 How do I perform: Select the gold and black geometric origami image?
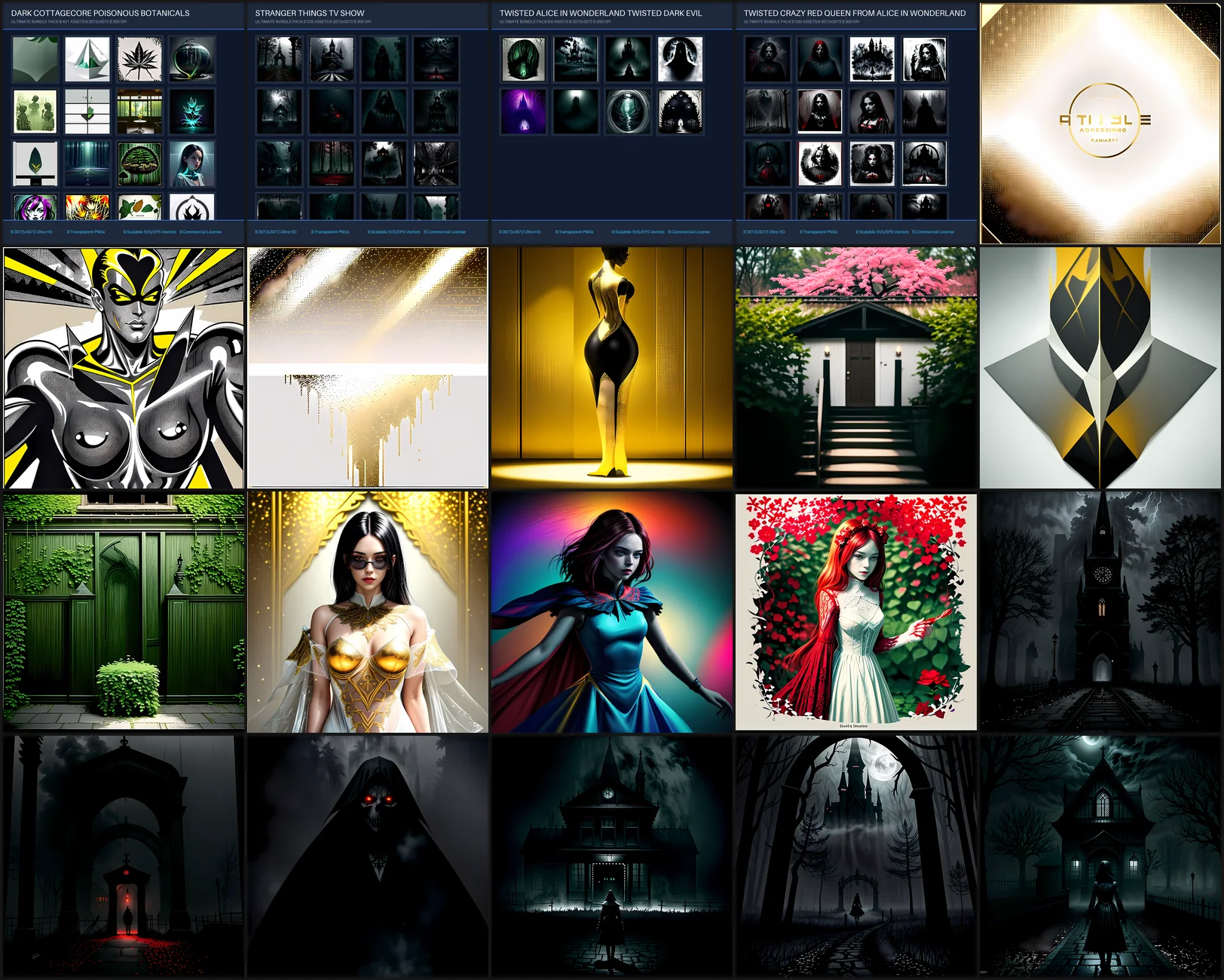coord(1100,368)
